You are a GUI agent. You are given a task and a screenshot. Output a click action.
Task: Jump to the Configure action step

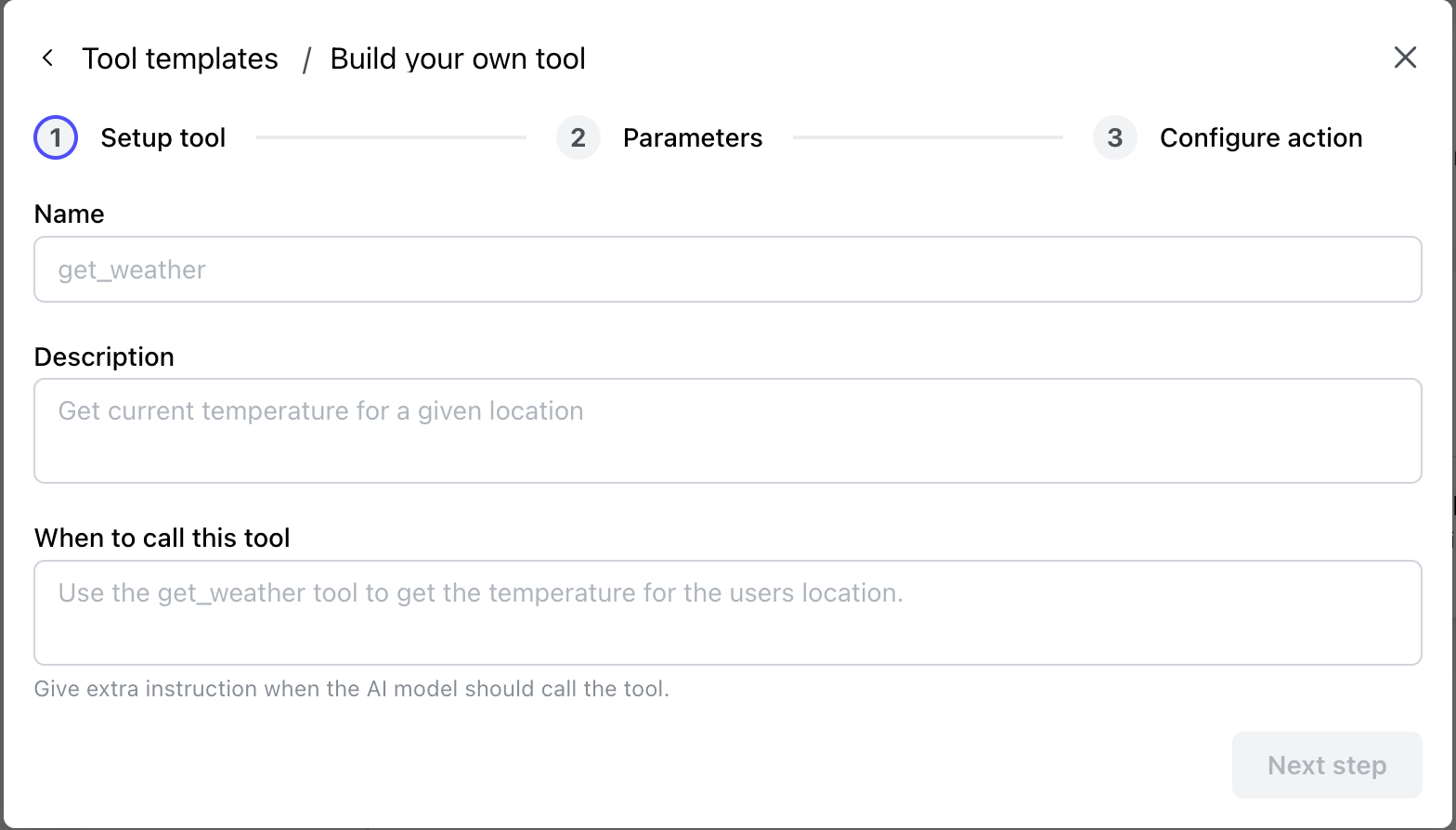click(1260, 137)
